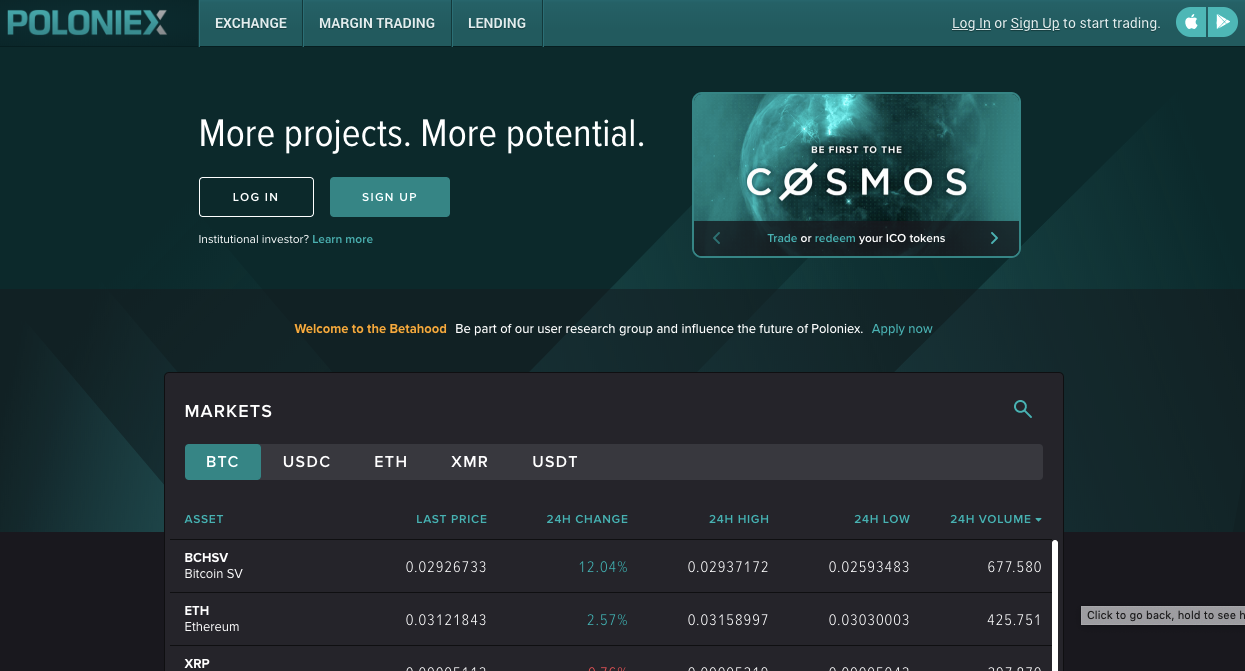Open the Google Play store icon

[x=1223, y=22]
